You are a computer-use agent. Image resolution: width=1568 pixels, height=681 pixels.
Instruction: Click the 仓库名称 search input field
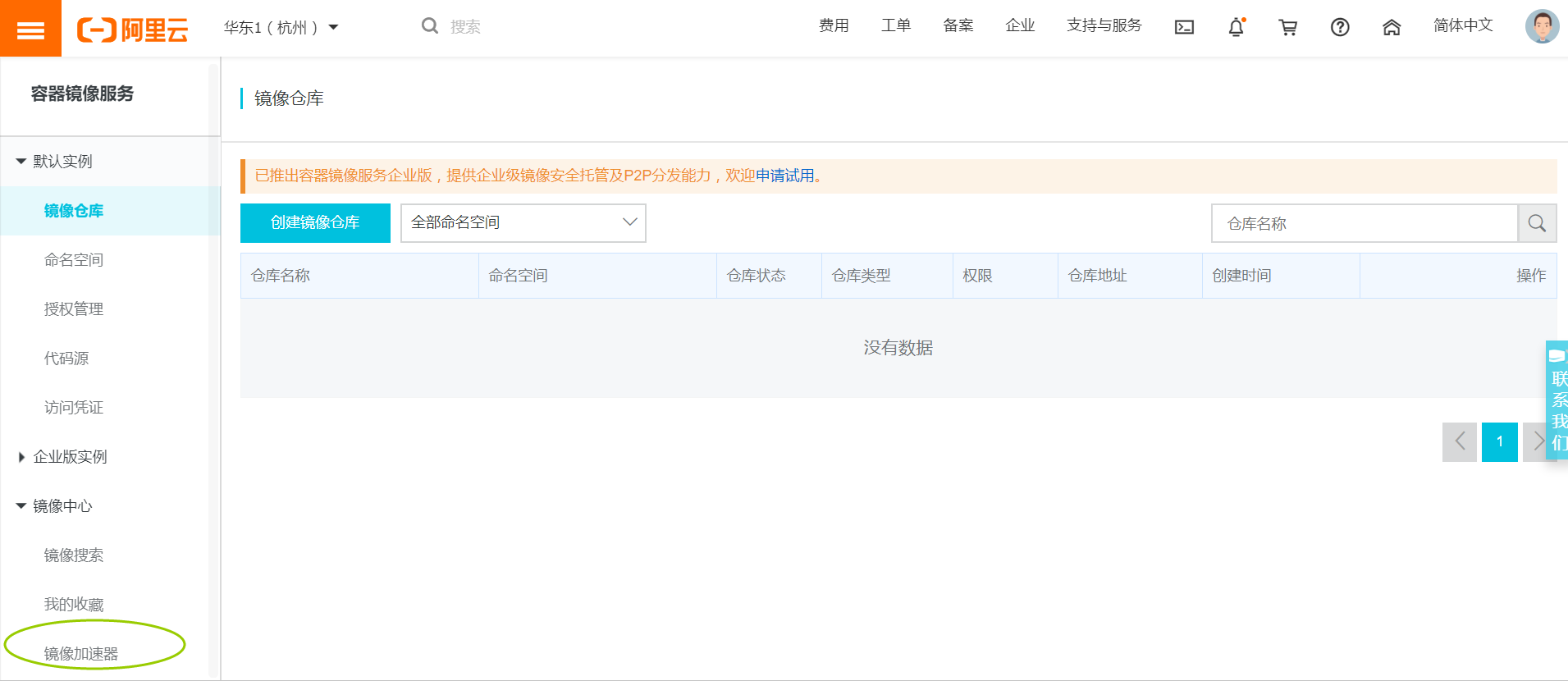1364,223
